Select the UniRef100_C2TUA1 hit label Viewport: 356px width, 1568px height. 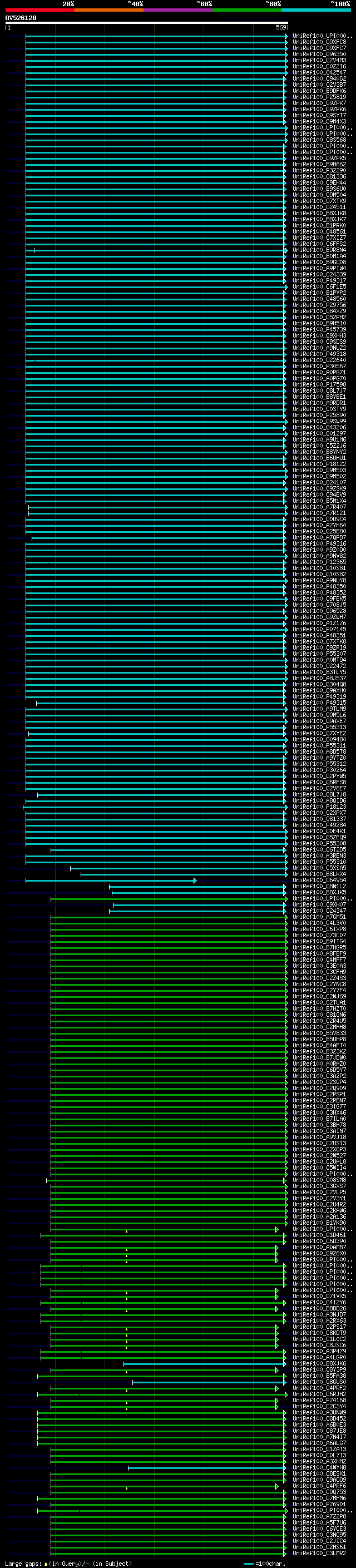(319, 1002)
